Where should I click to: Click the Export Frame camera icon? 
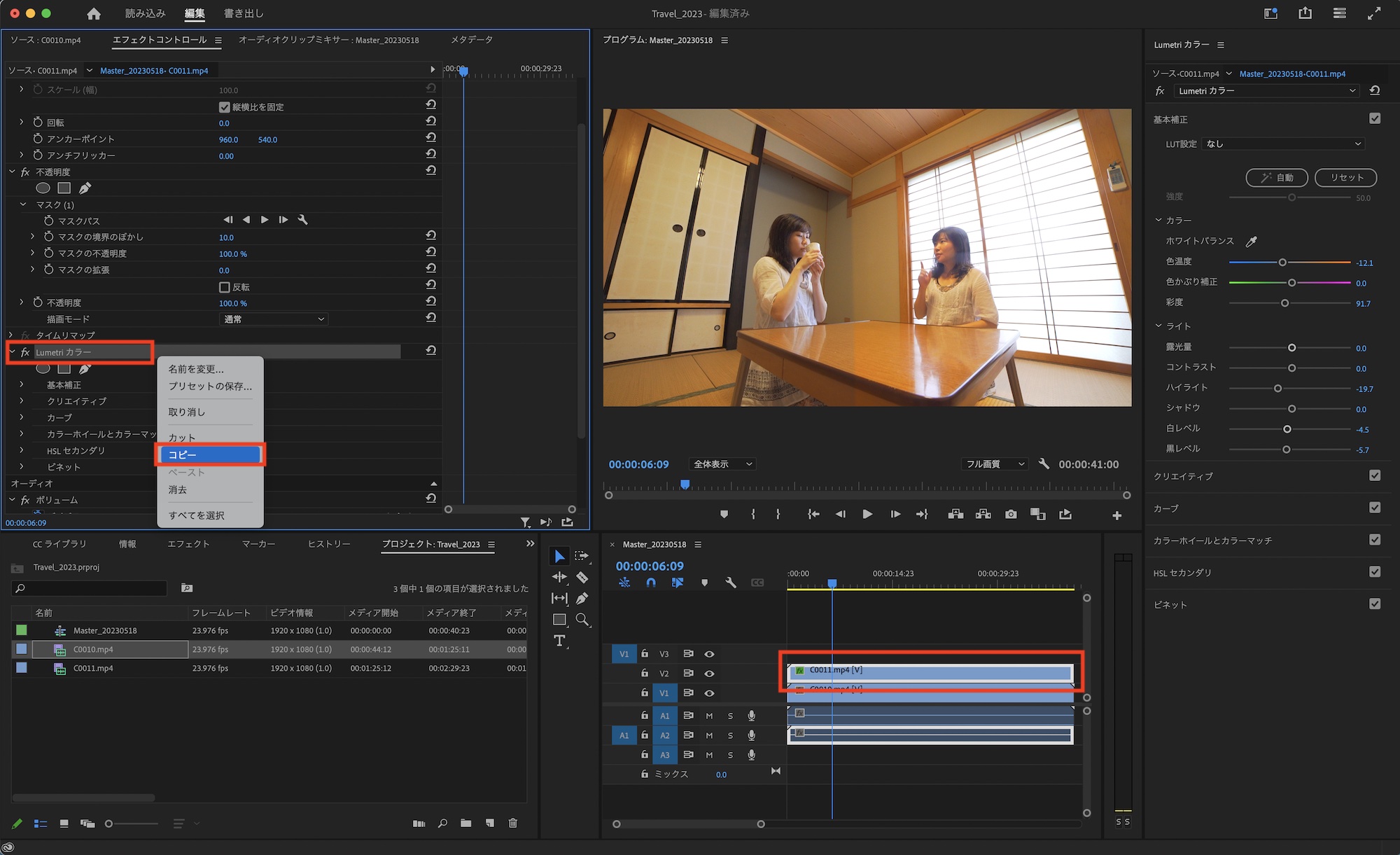click(1011, 515)
